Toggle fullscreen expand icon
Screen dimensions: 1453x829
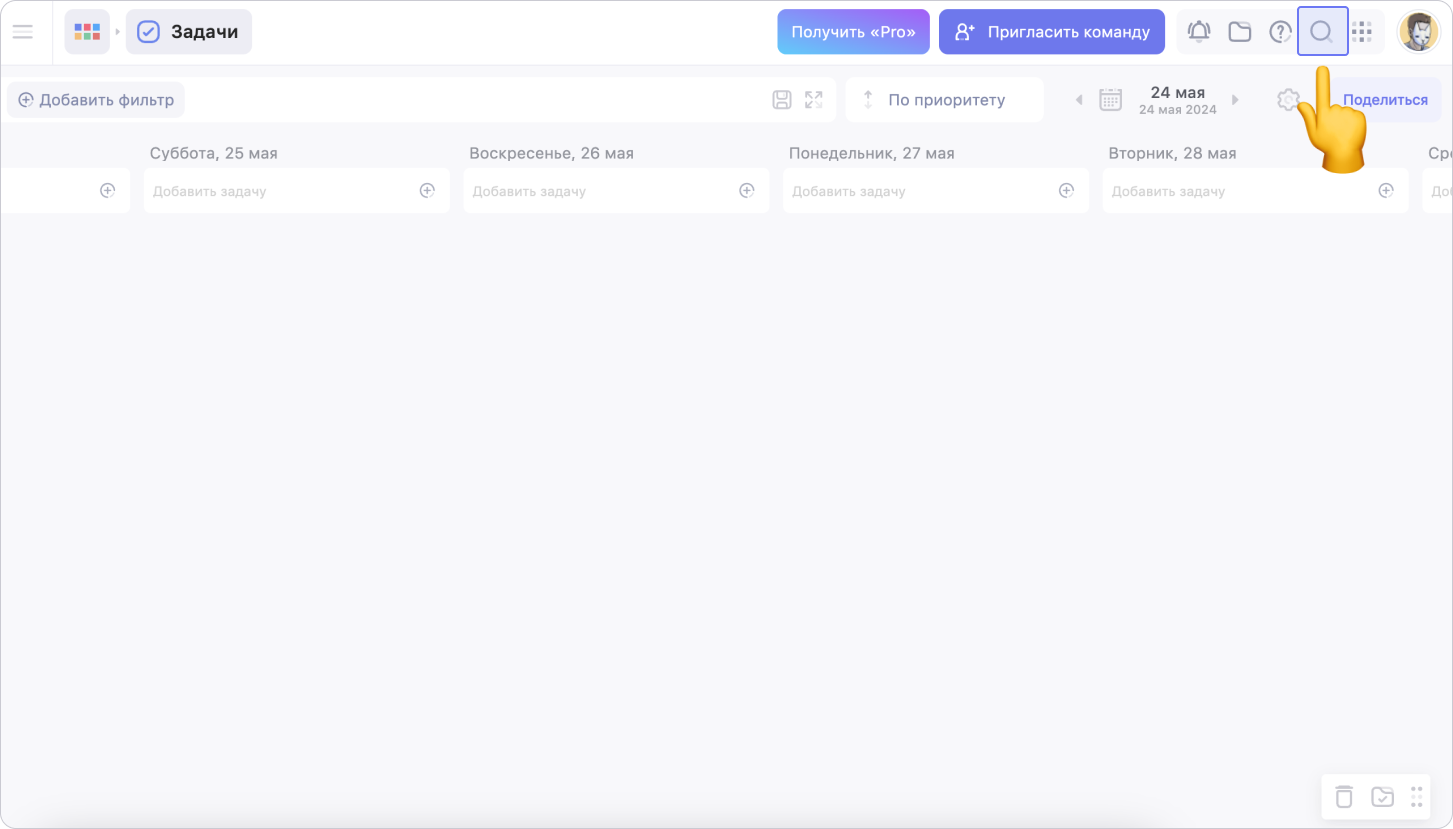click(814, 100)
